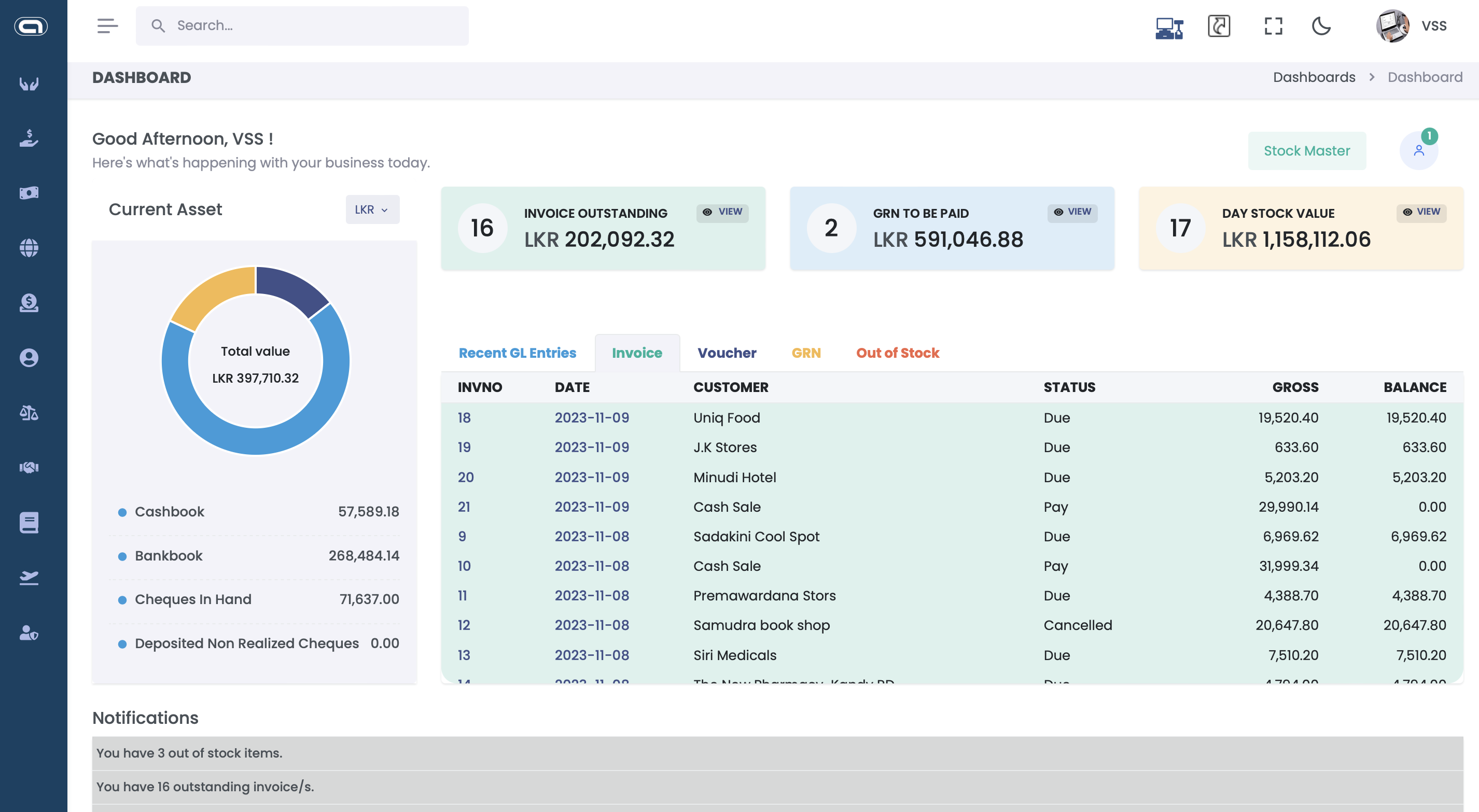Open invoice number 18 link
1479x812 pixels.
[464, 417]
